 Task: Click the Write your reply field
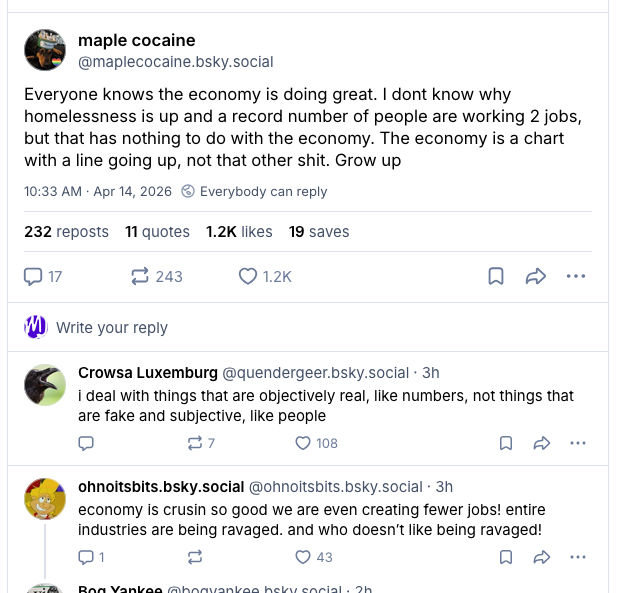(112, 327)
